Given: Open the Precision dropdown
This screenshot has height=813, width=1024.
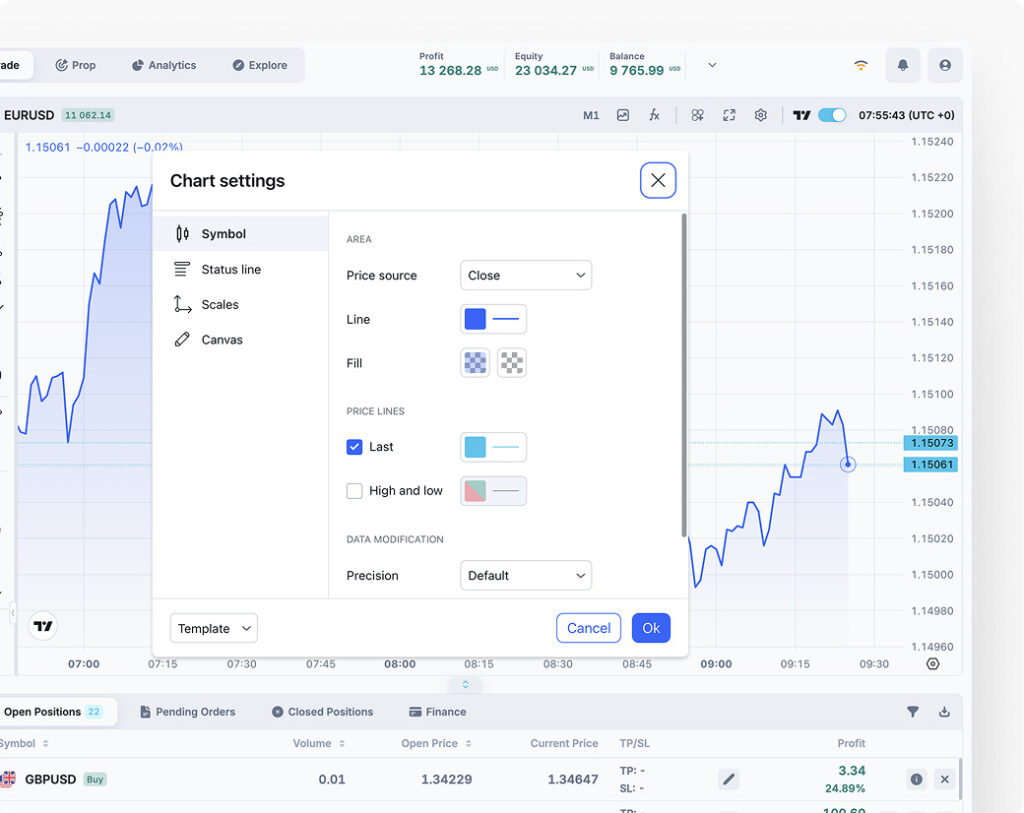Looking at the screenshot, I should point(526,575).
